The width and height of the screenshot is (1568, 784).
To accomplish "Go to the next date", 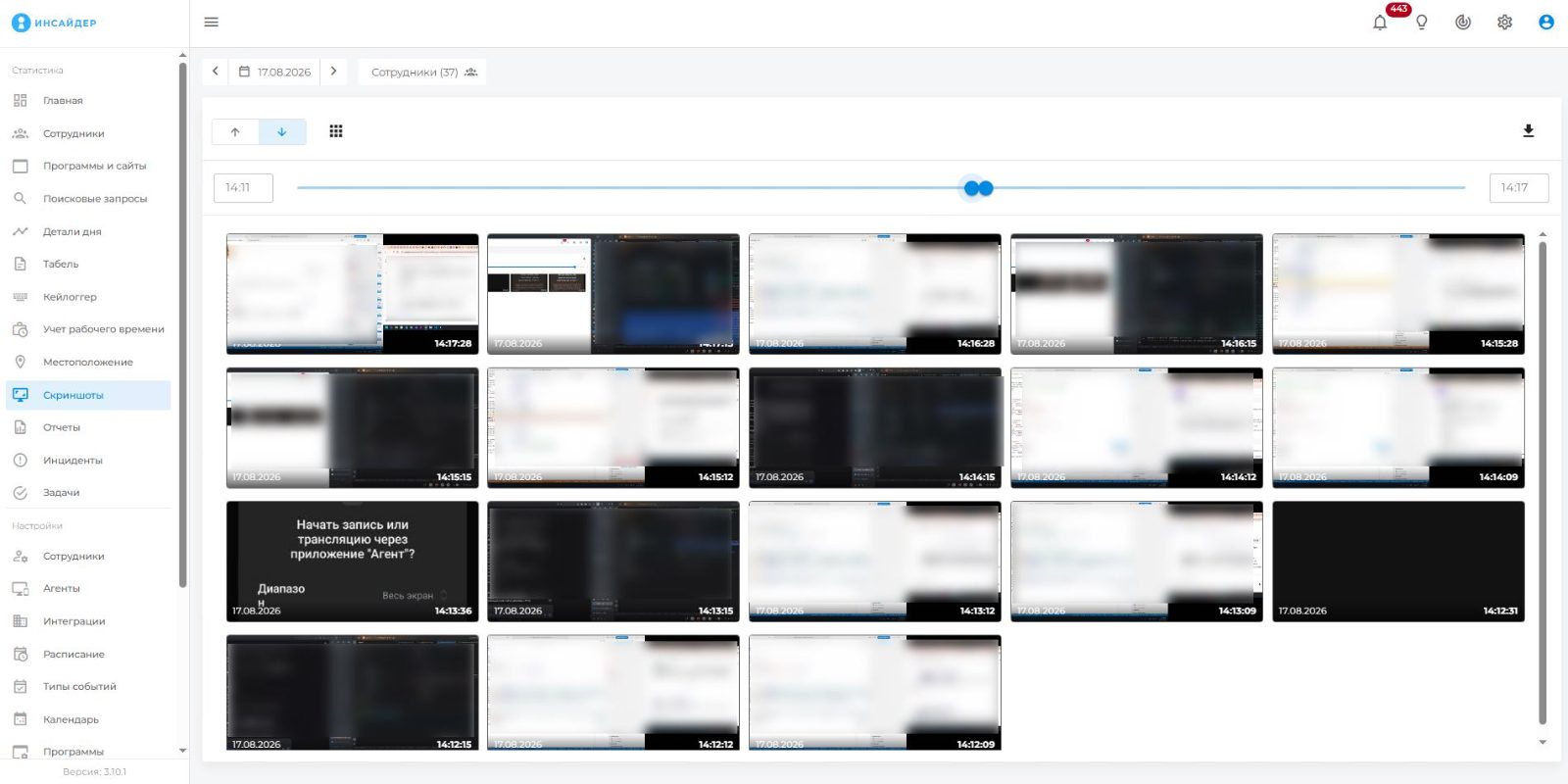I will 333,72.
